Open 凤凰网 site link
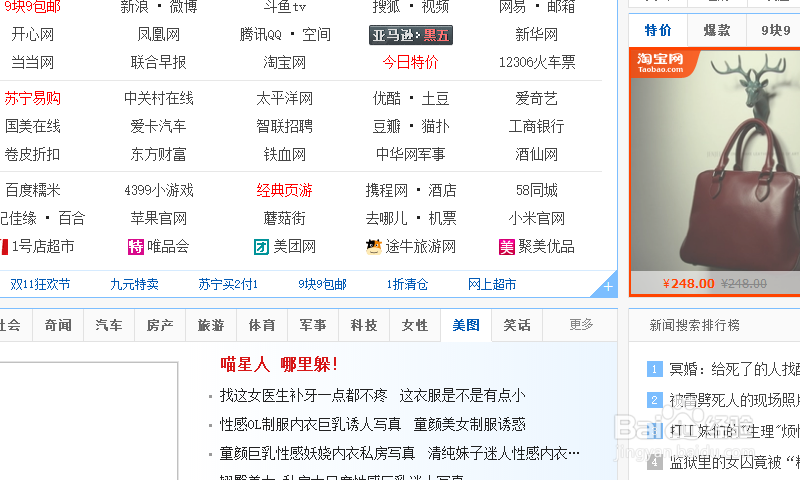Image resolution: width=800 pixels, height=480 pixels. click(x=159, y=35)
